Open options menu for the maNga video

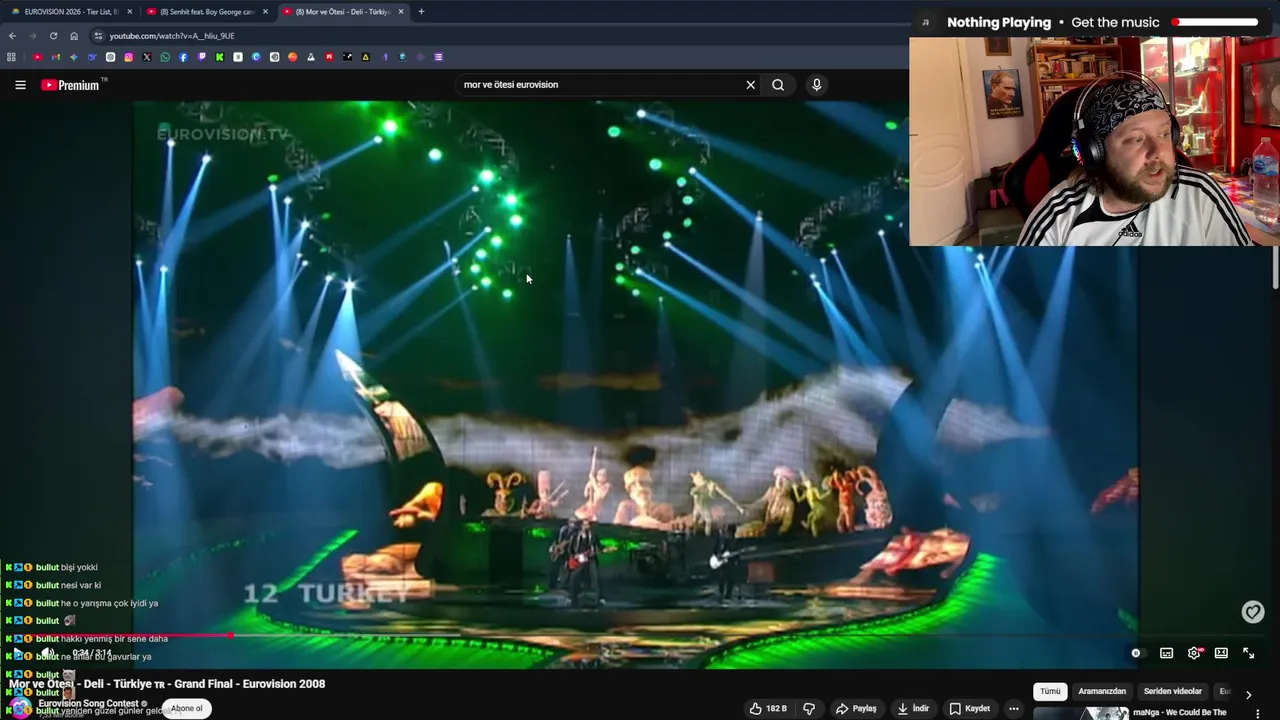[1258, 713]
